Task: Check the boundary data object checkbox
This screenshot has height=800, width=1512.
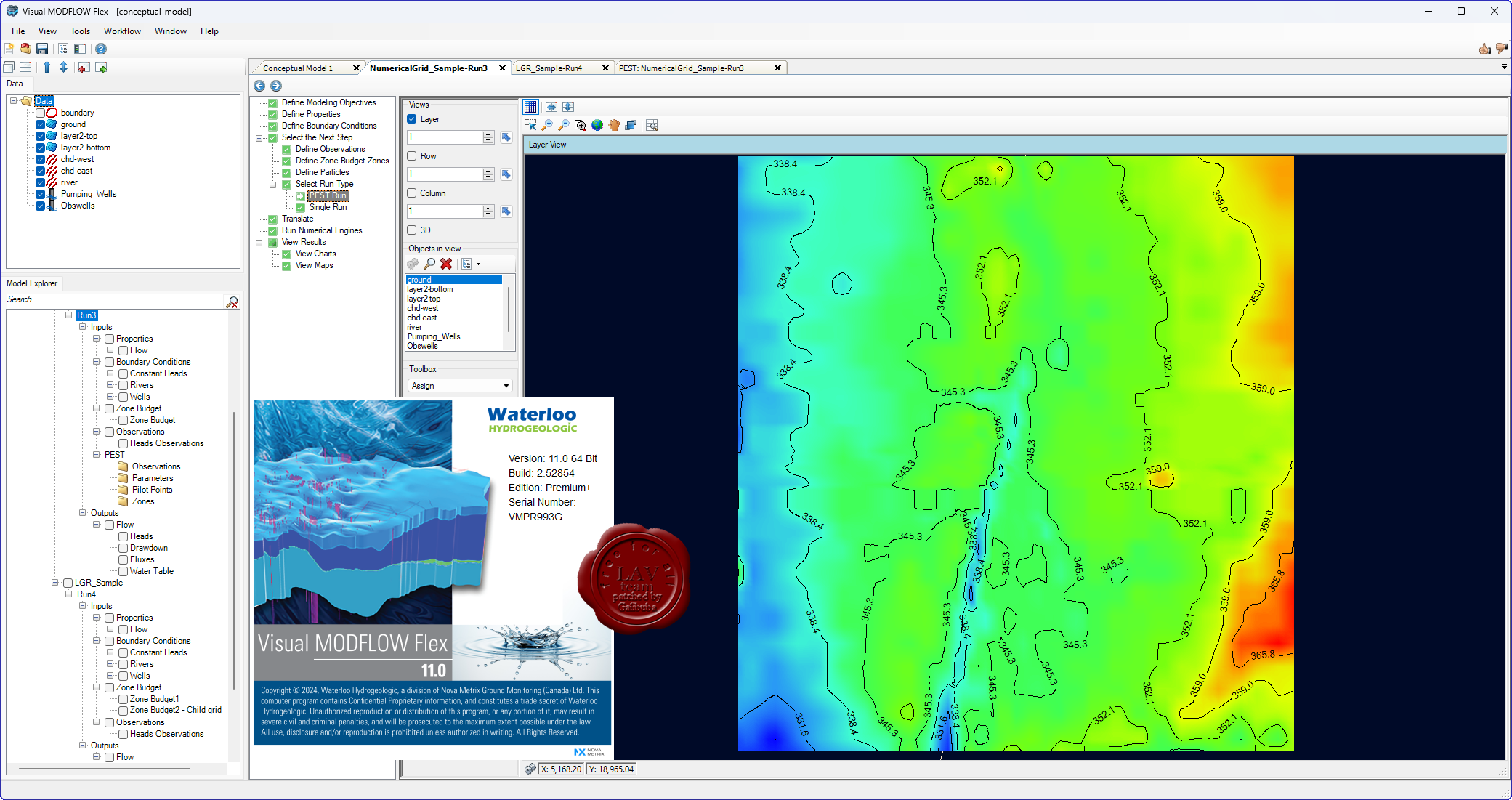Action: pos(41,113)
